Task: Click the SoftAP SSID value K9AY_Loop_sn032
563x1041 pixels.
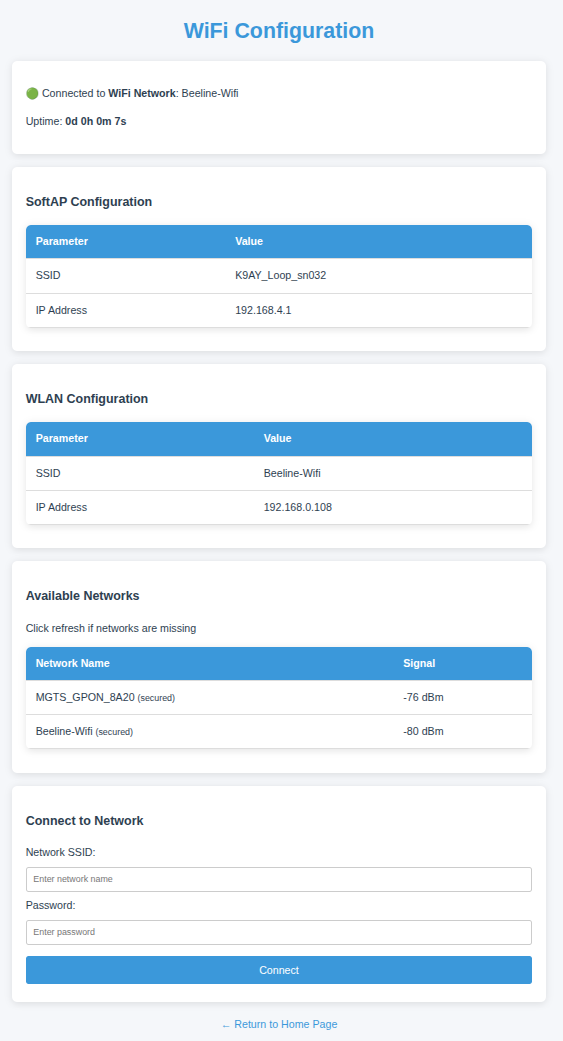Action: pos(280,276)
